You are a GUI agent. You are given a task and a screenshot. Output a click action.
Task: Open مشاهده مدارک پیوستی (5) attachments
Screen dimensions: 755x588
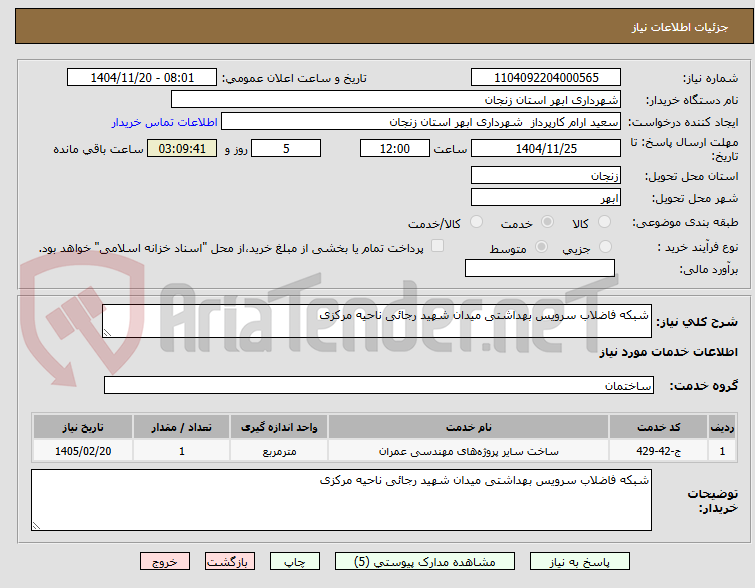(x=425, y=562)
